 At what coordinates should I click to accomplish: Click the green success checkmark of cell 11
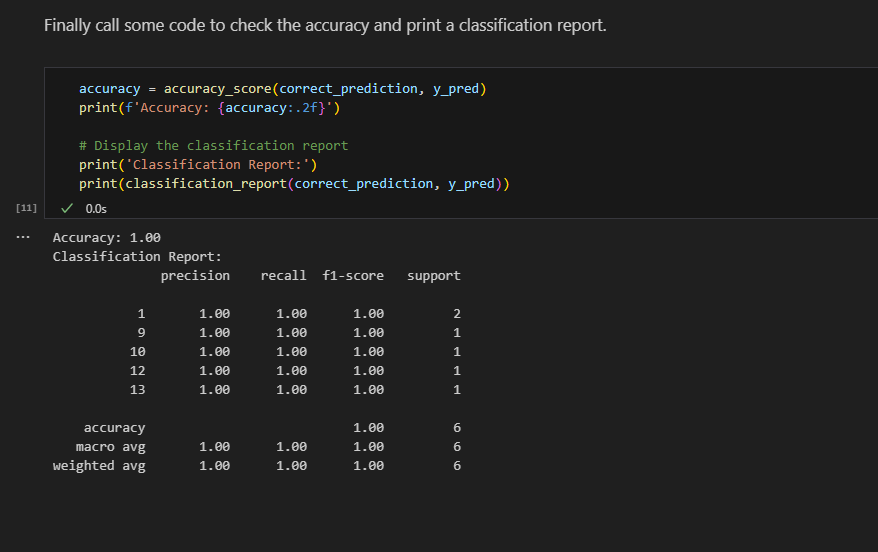67,208
